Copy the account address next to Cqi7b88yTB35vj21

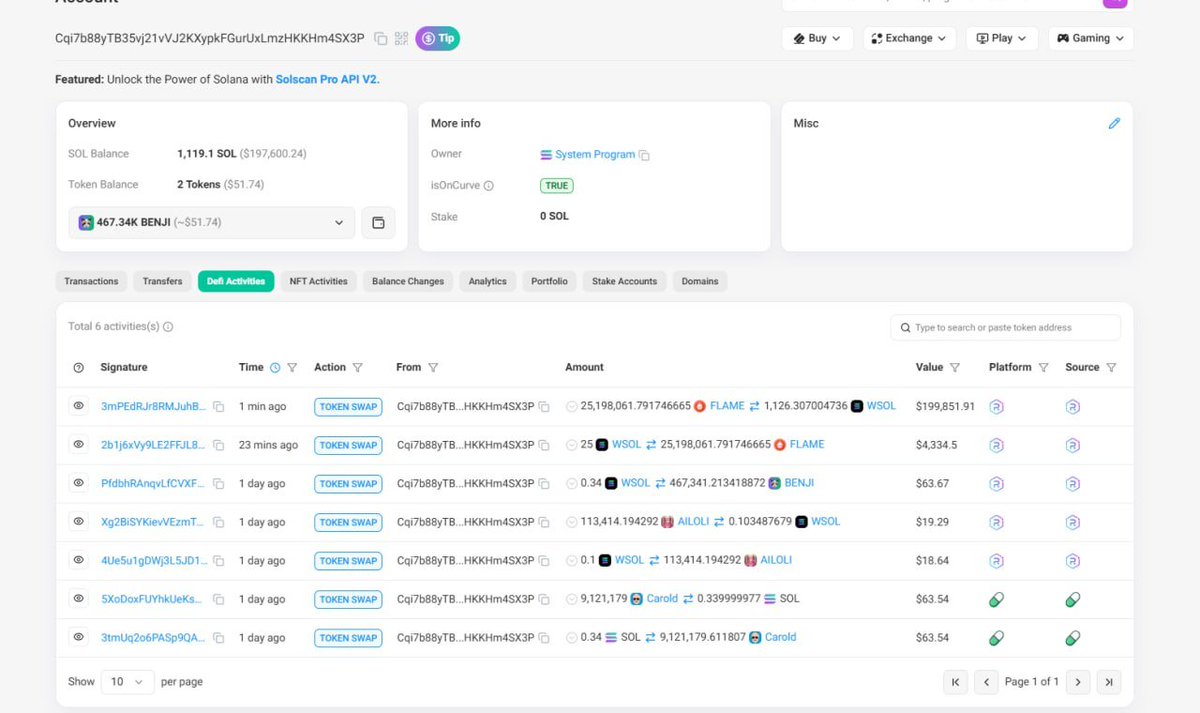[x=381, y=39]
